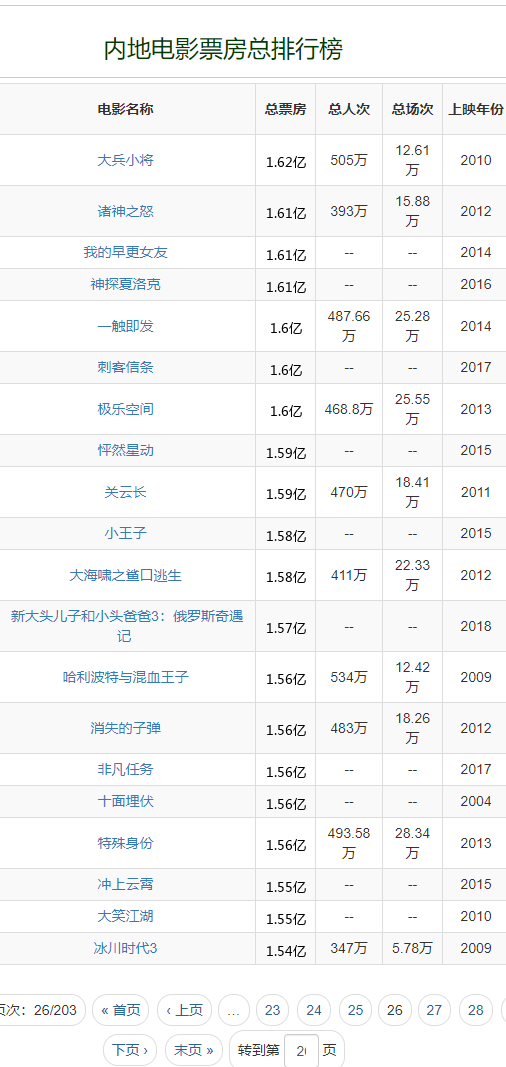Click the 关云长 movie title

pyautogui.click(x=126, y=492)
